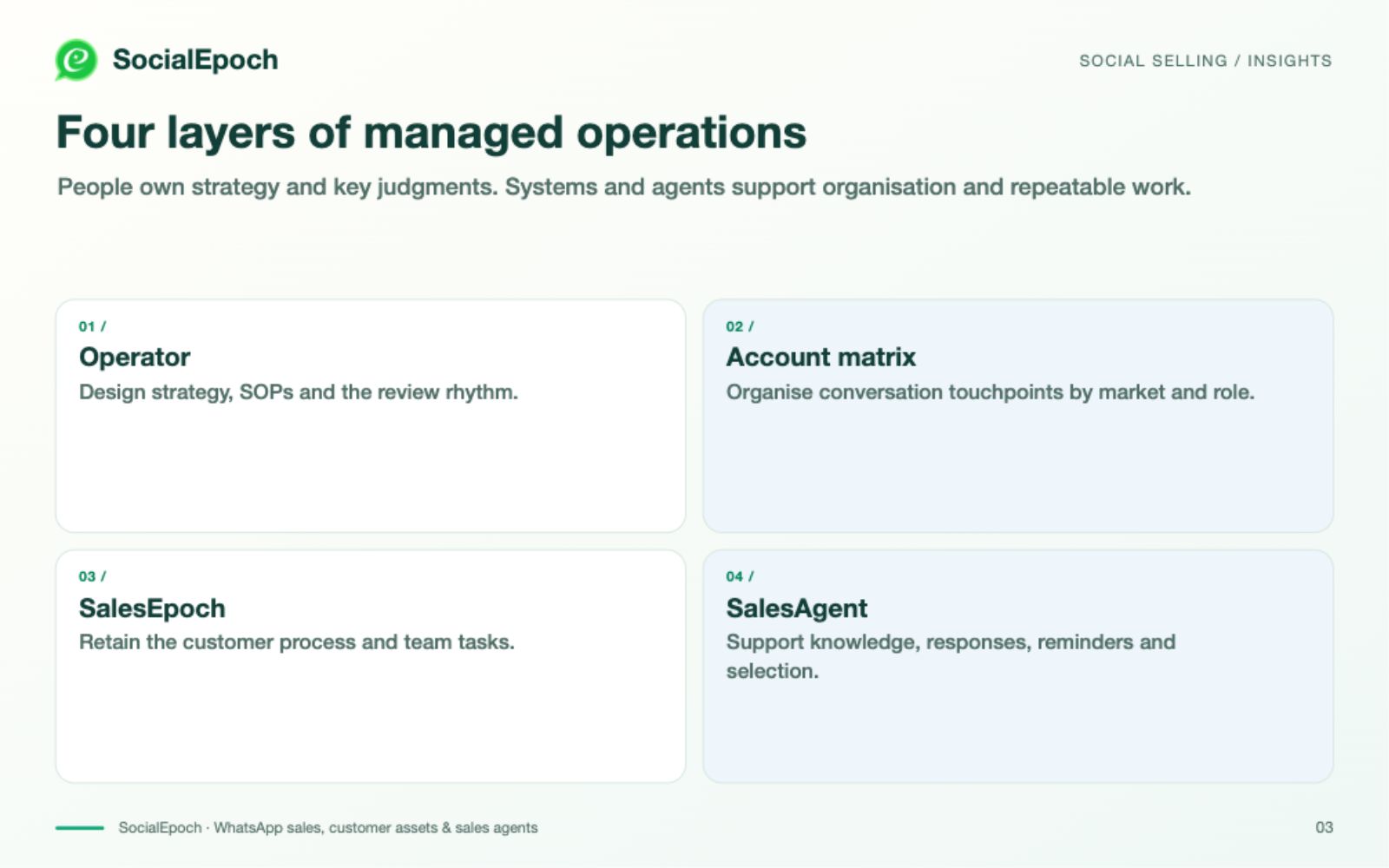Viewport: 1389px width, 868px height.
Task: Select the subtitle starting 'People own strategy'
Action: tap(624, 187)
